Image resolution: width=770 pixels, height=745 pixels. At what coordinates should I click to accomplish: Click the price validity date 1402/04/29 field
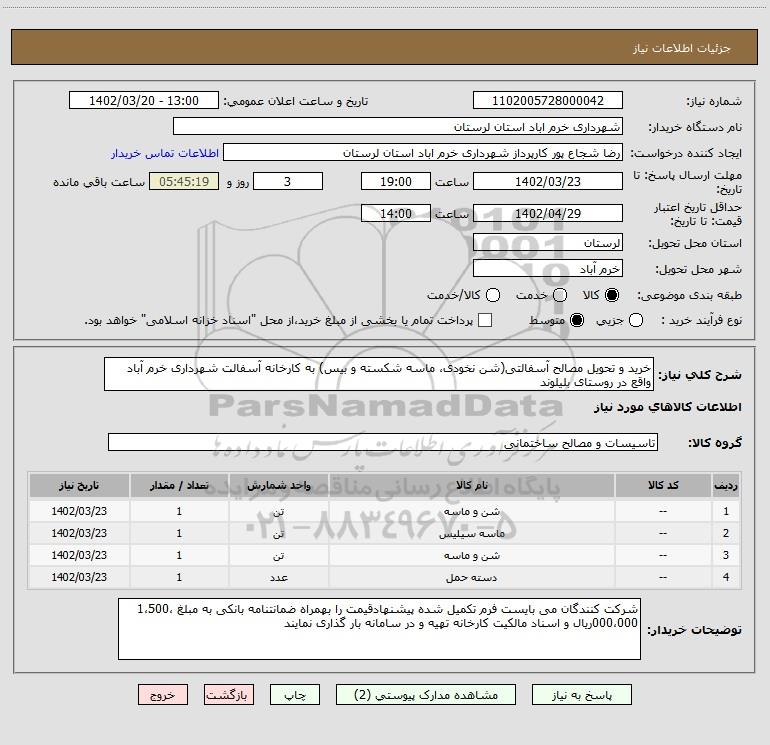548,214
